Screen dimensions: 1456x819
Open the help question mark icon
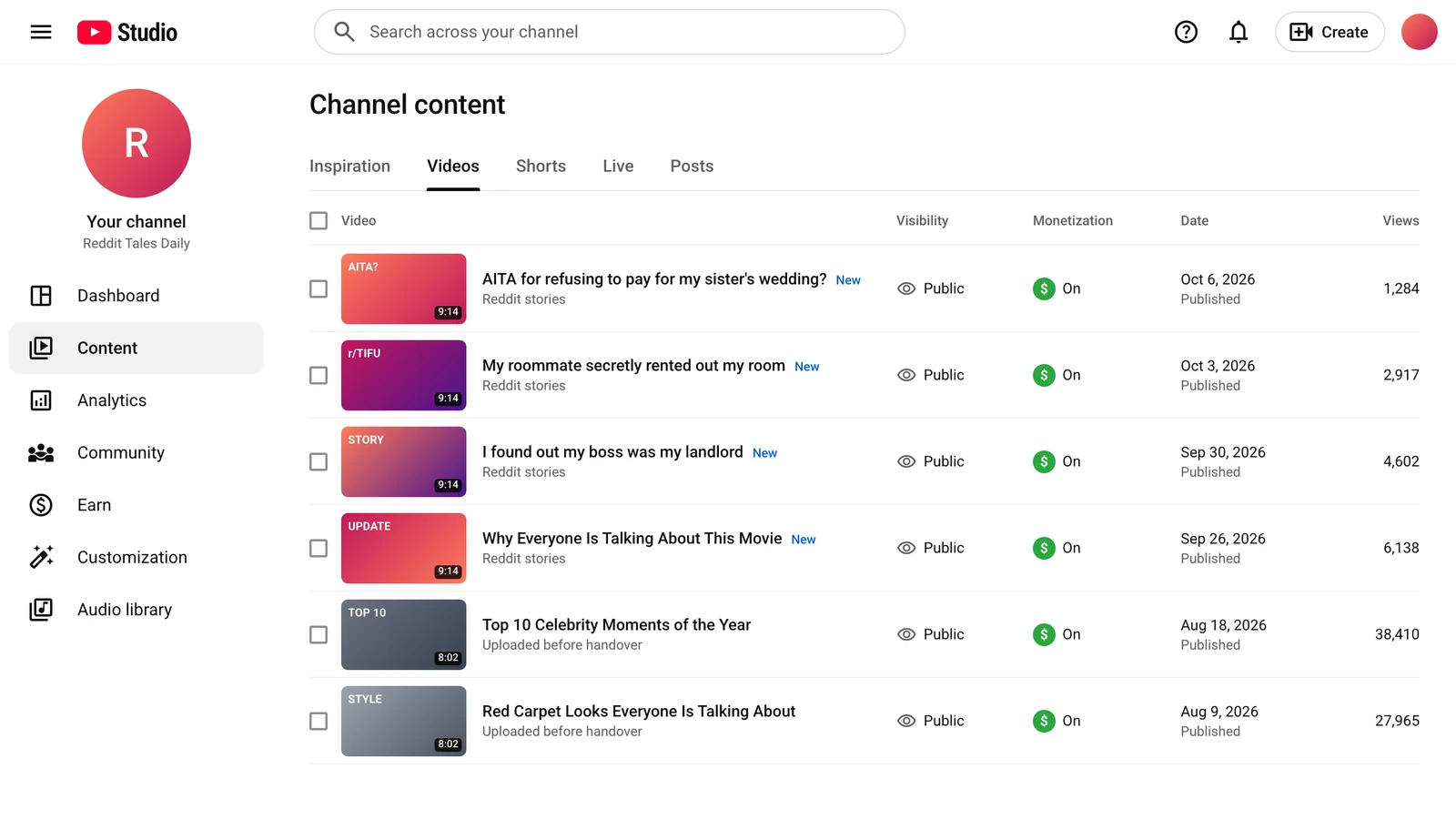tap(1186, 32)
